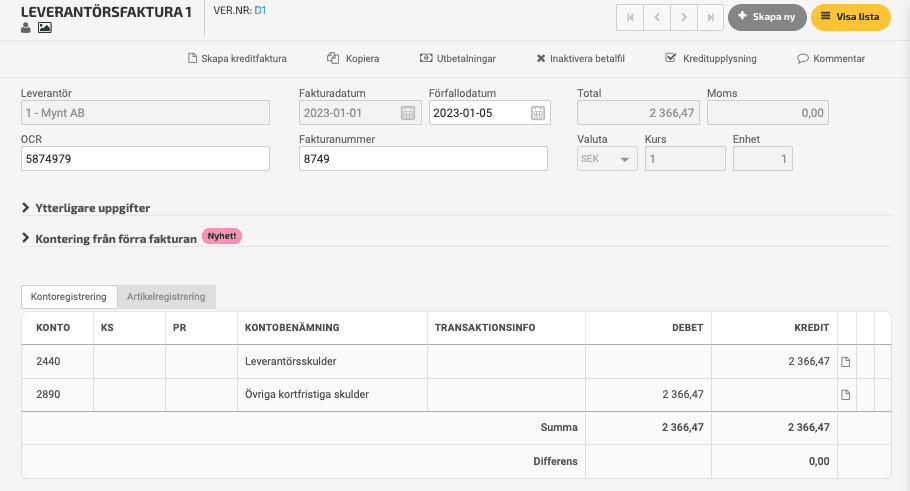Screen dimensions: 910x491
Task: Click the user person icon under title
Action: (26, 27)
